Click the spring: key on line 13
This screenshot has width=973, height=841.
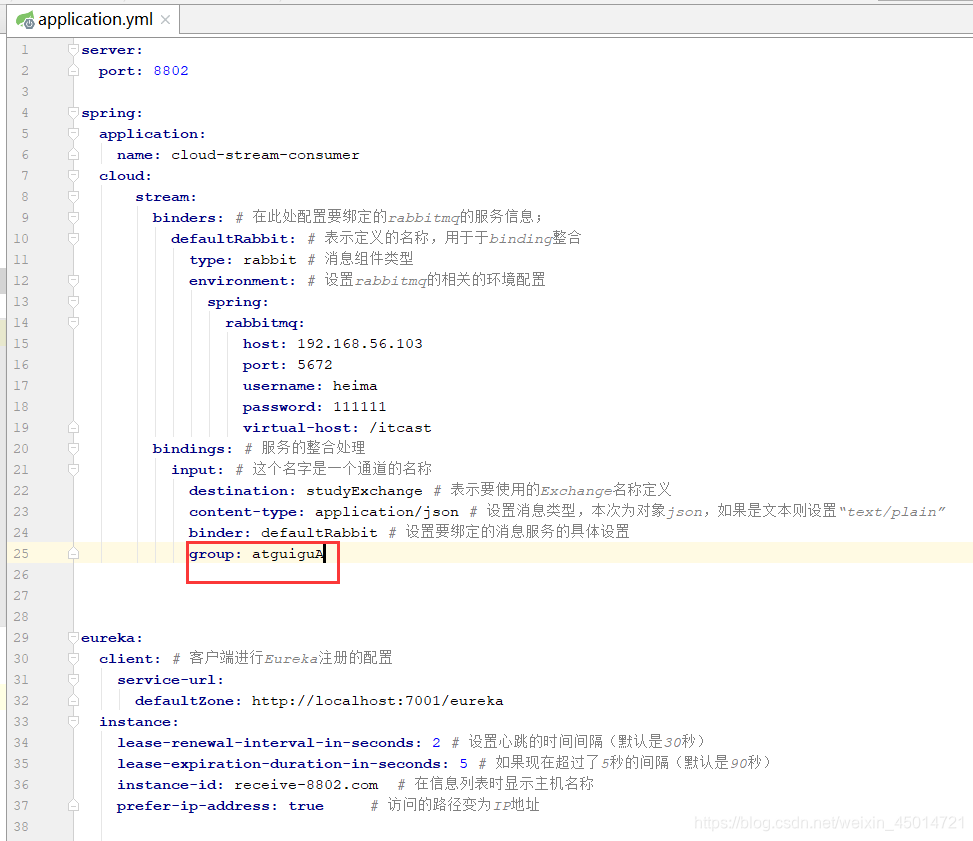(238, 302)
